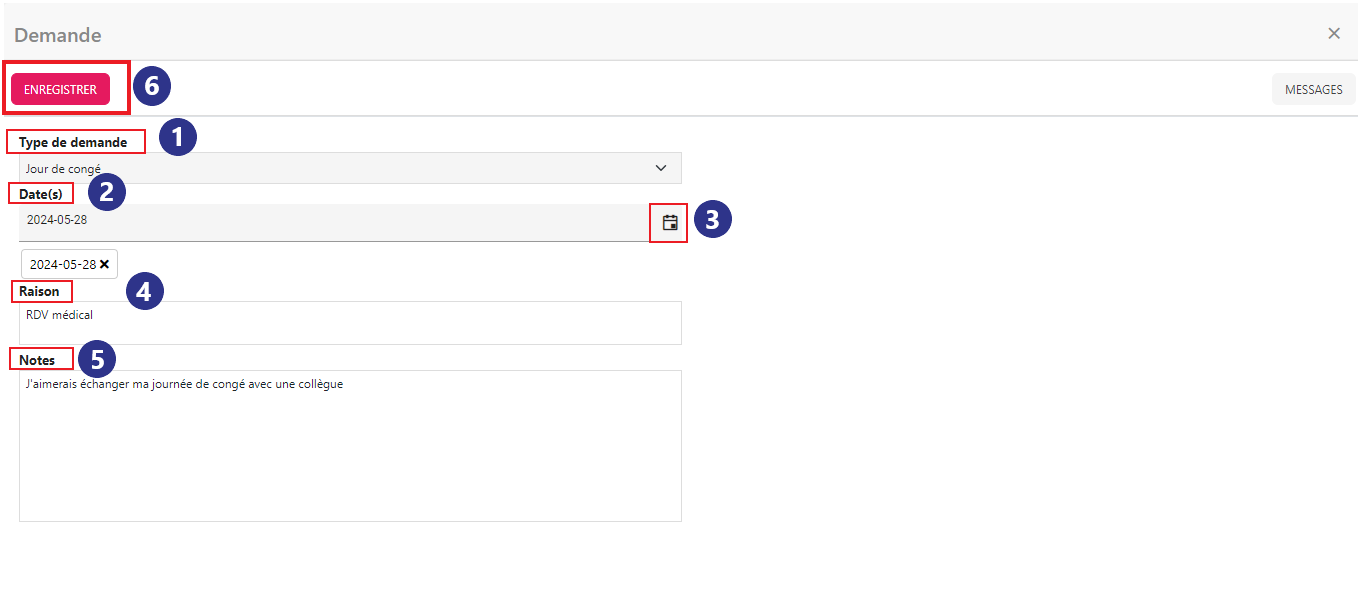Open the MESSAGES panel button
The image size is (1358, 597).
point(1313,89)
